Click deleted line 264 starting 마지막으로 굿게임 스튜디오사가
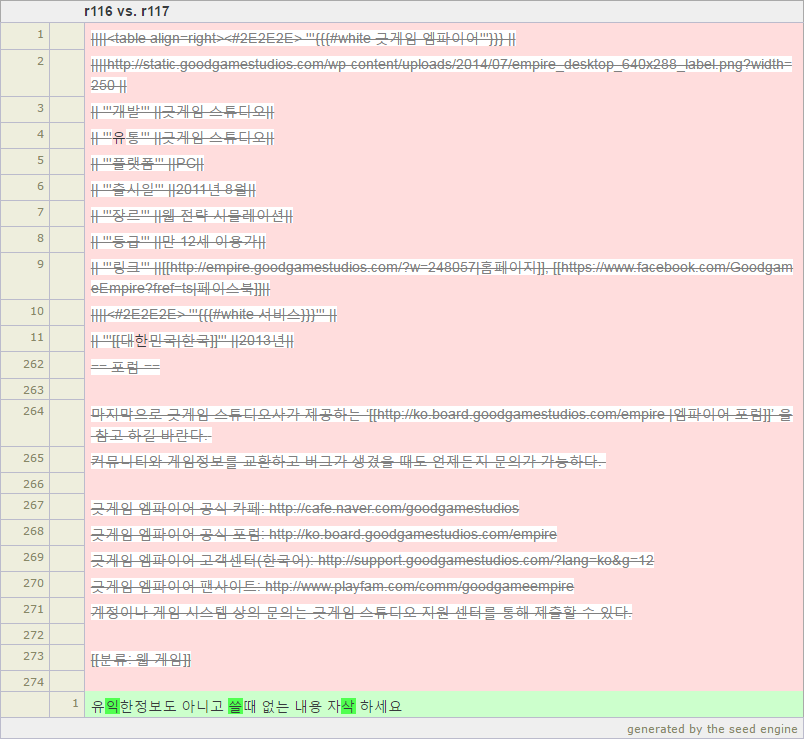 [x=441, y=425]
